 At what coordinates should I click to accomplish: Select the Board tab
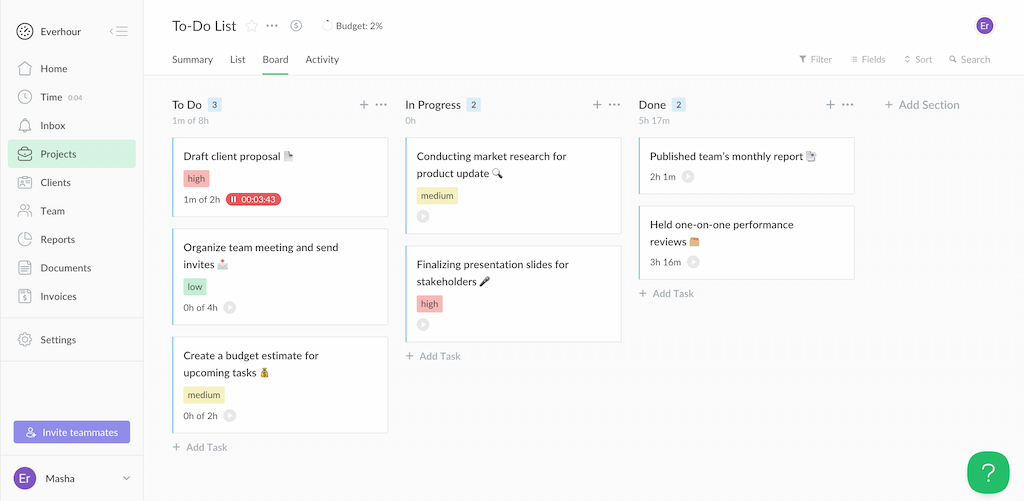point(276,59)
